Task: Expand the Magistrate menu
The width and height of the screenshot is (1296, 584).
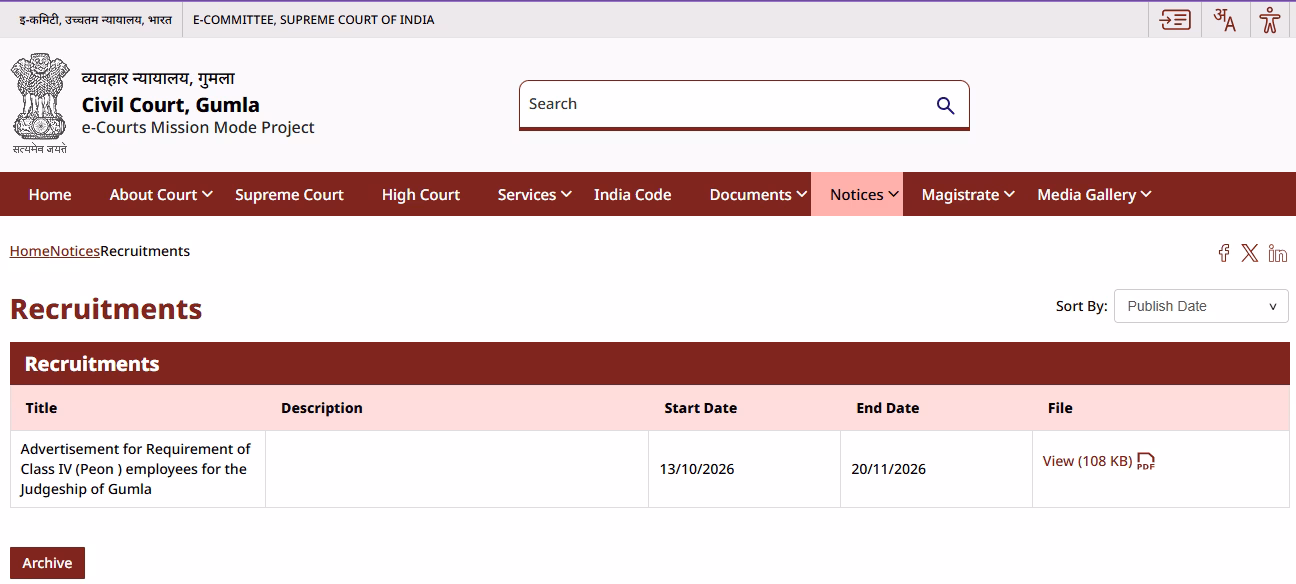Action: coord(968,194)
